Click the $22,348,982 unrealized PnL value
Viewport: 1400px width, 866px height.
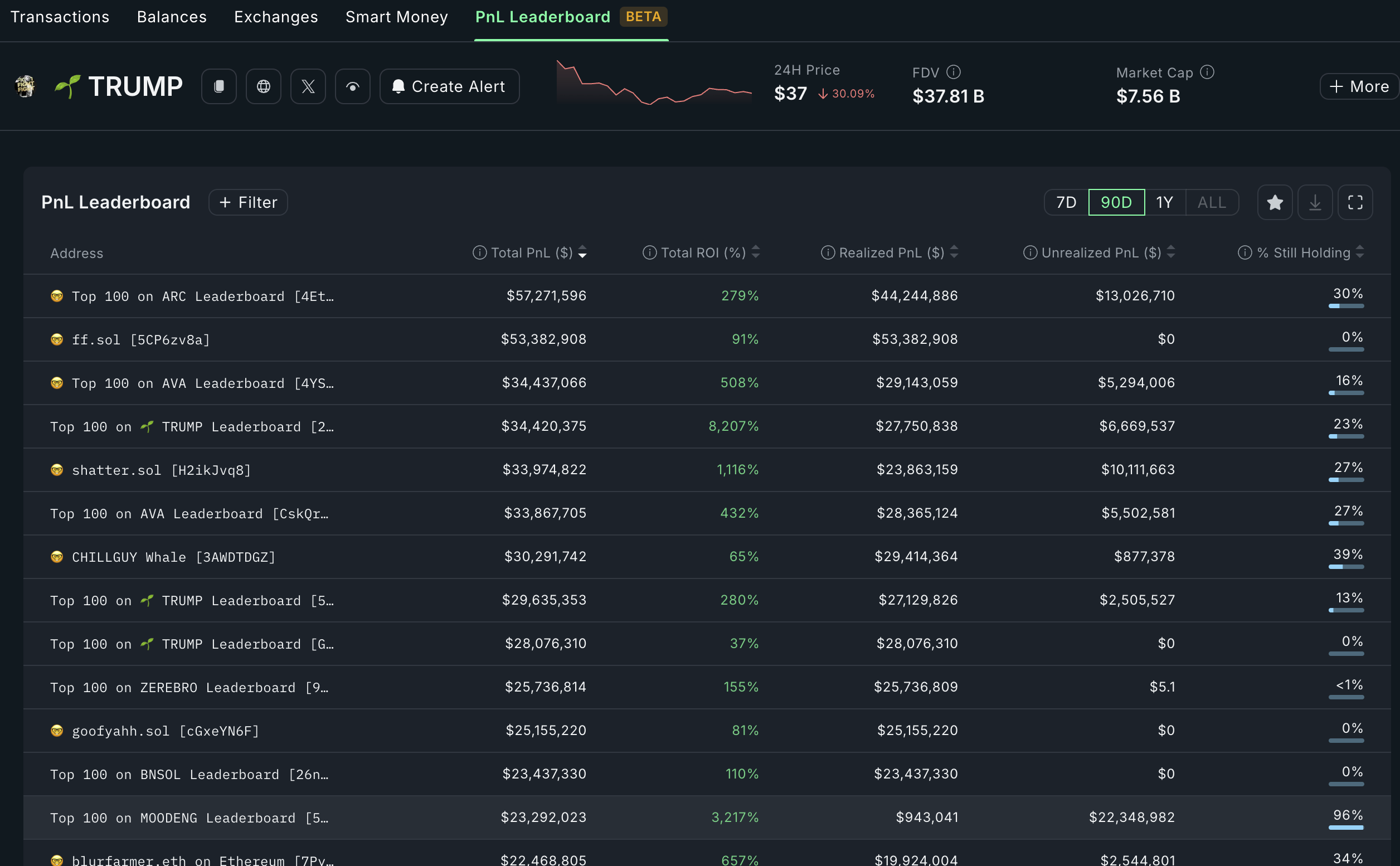point(1132,818)
